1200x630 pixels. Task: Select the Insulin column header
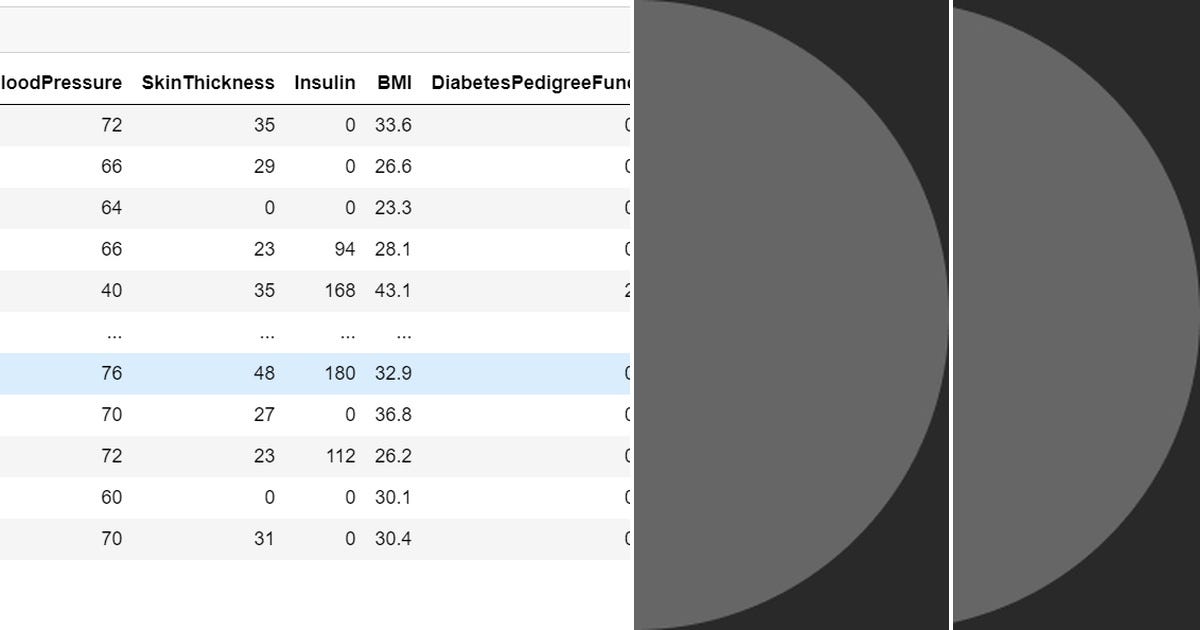click(324, 83)
